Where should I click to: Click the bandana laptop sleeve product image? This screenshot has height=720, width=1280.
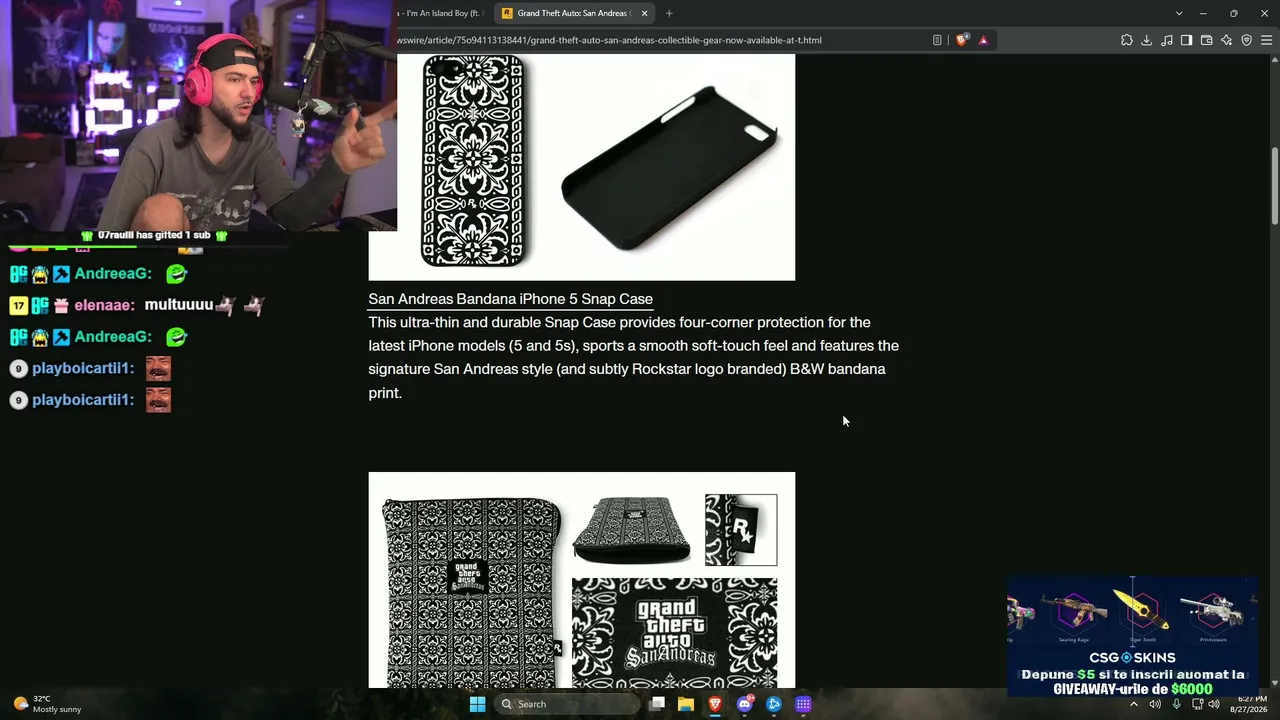(582, 580)
